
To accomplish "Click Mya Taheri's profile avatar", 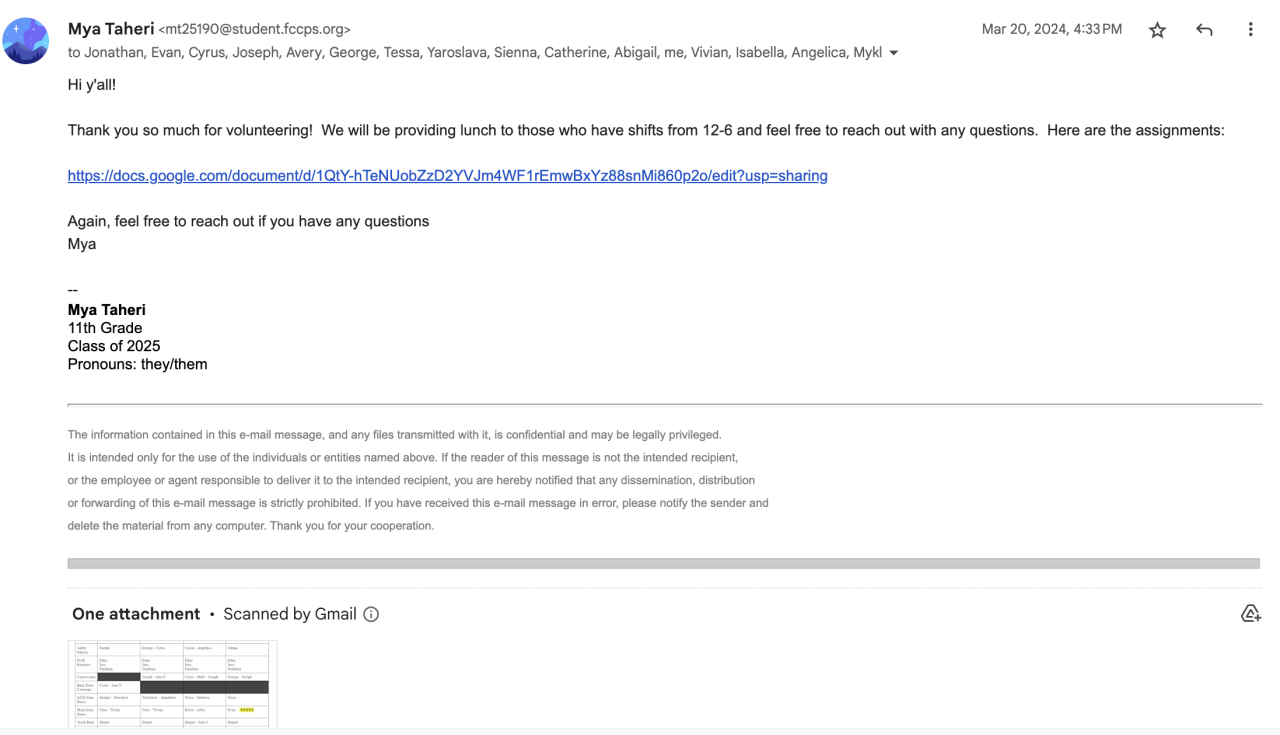I will coord(26,41).
